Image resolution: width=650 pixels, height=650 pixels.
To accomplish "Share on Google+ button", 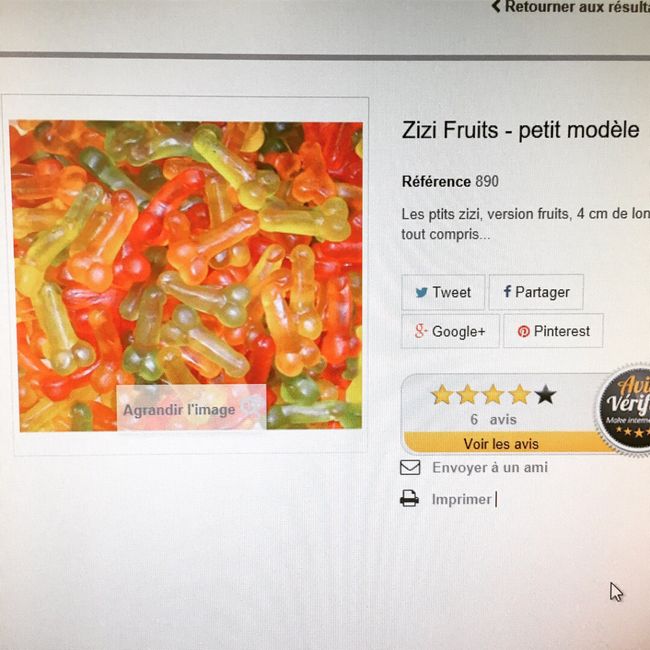I will point(450,331).
